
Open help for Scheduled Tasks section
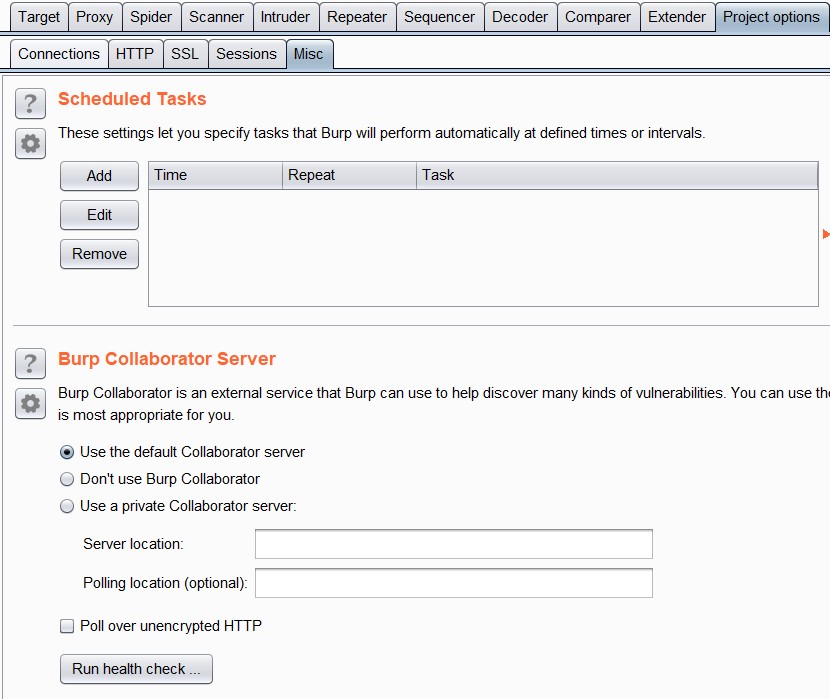click(30, 104)
